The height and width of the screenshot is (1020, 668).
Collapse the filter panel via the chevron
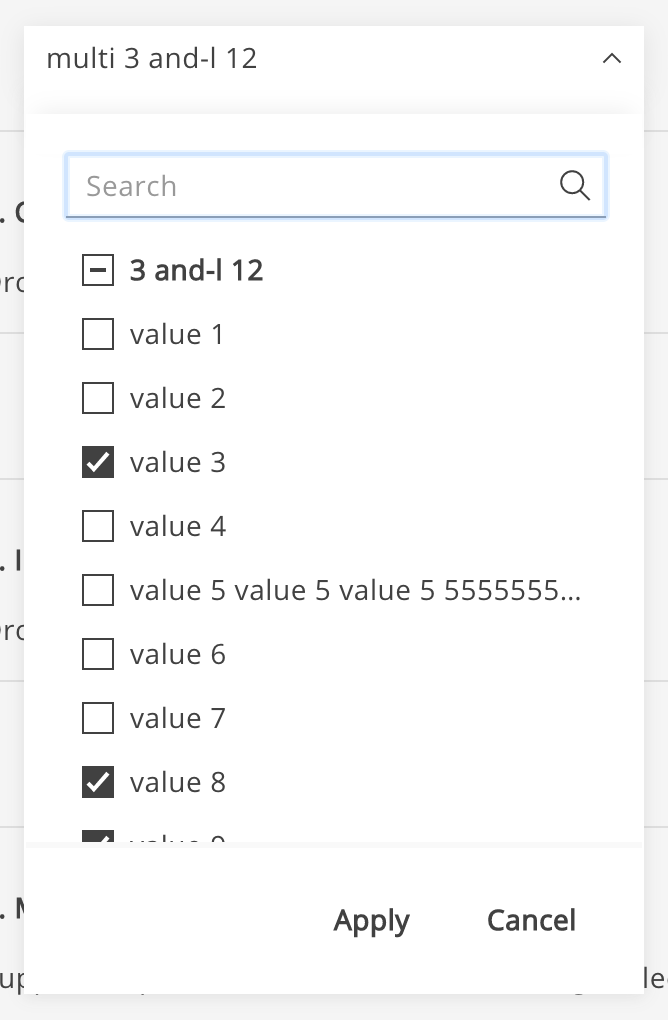612,58
